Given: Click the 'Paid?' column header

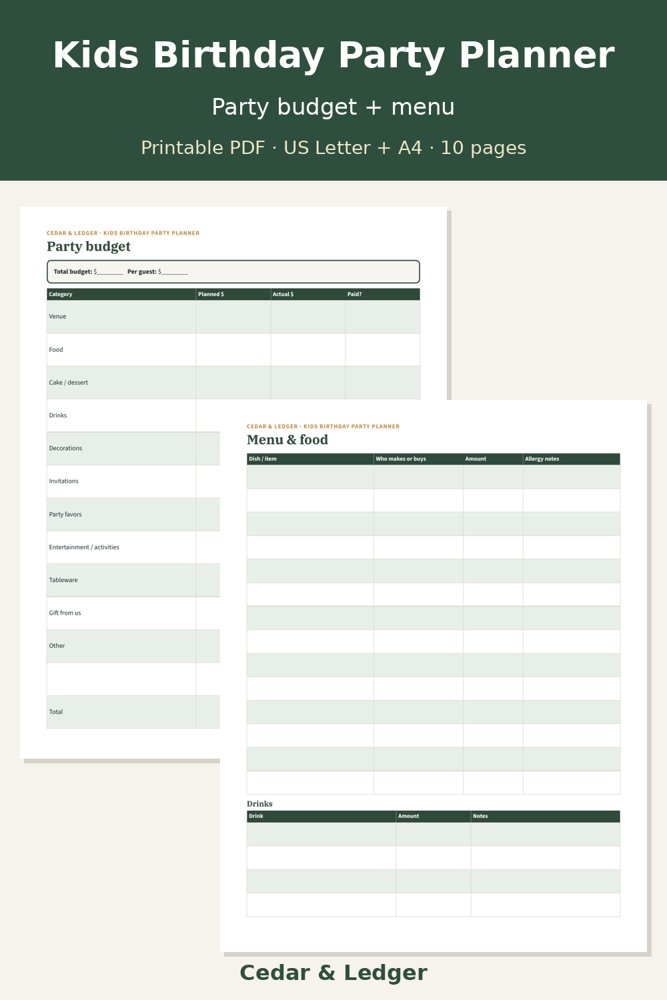Looking at the screenshot, I should click(x=383, y=294).
